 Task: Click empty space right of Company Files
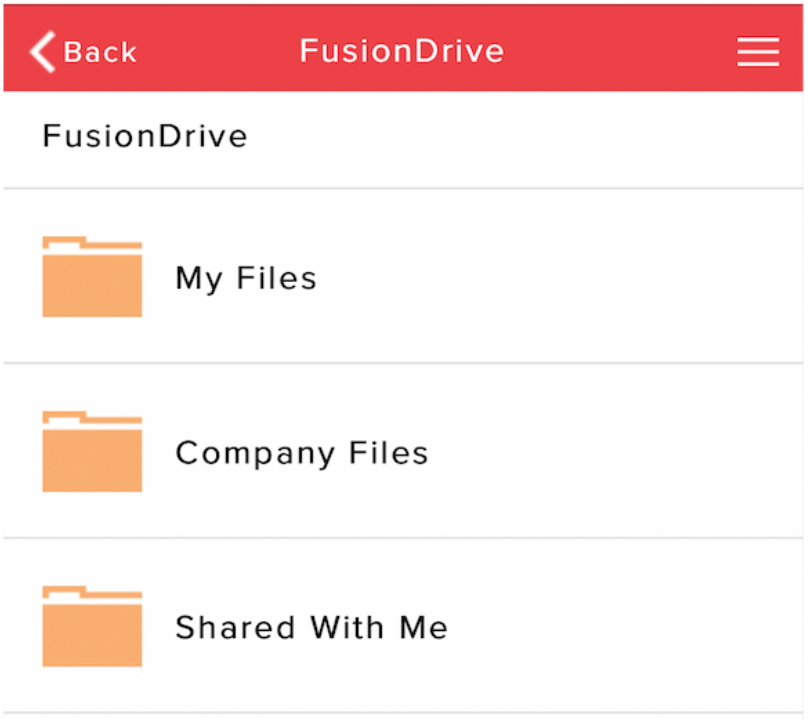point(620,453)
